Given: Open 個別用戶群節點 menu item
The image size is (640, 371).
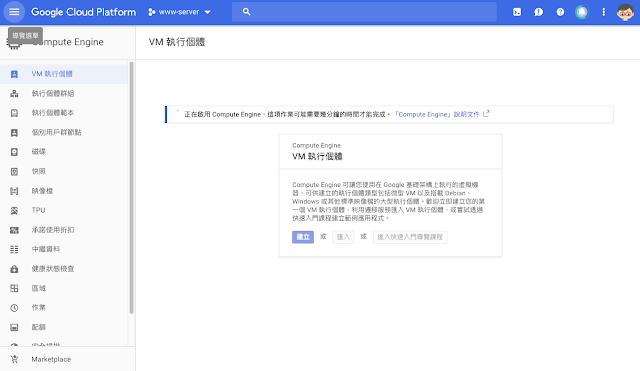Looking at the screenshot, I should pos(64,133).
